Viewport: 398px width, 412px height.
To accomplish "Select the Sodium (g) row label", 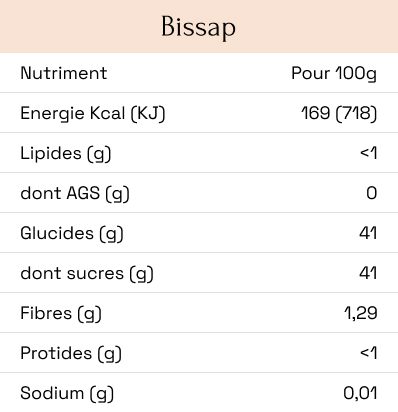I will click(x=67, y=394).
